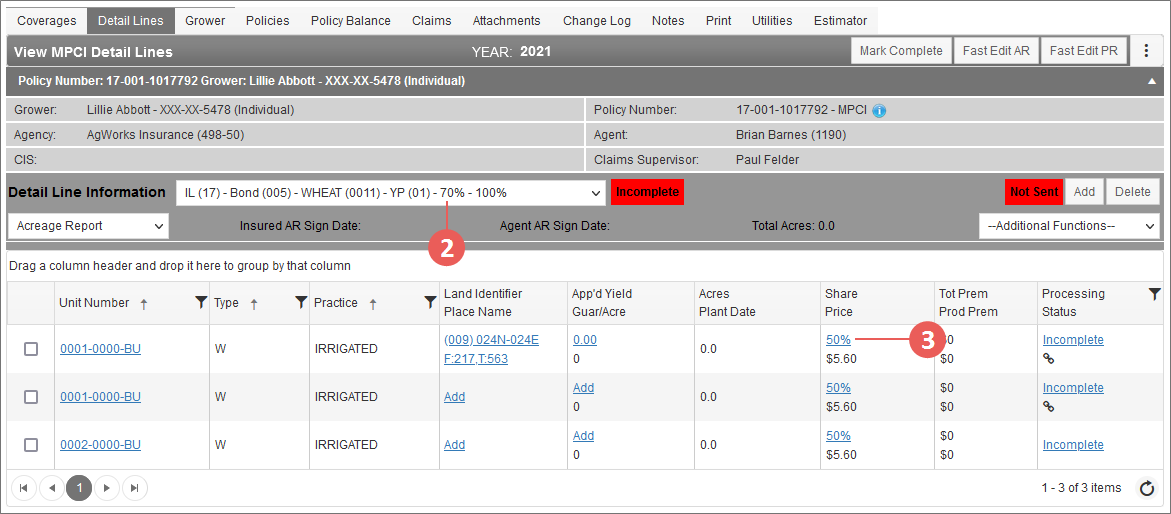Sort by Practice column arrow
This screenshot has width=1171, height=514.
373,303
